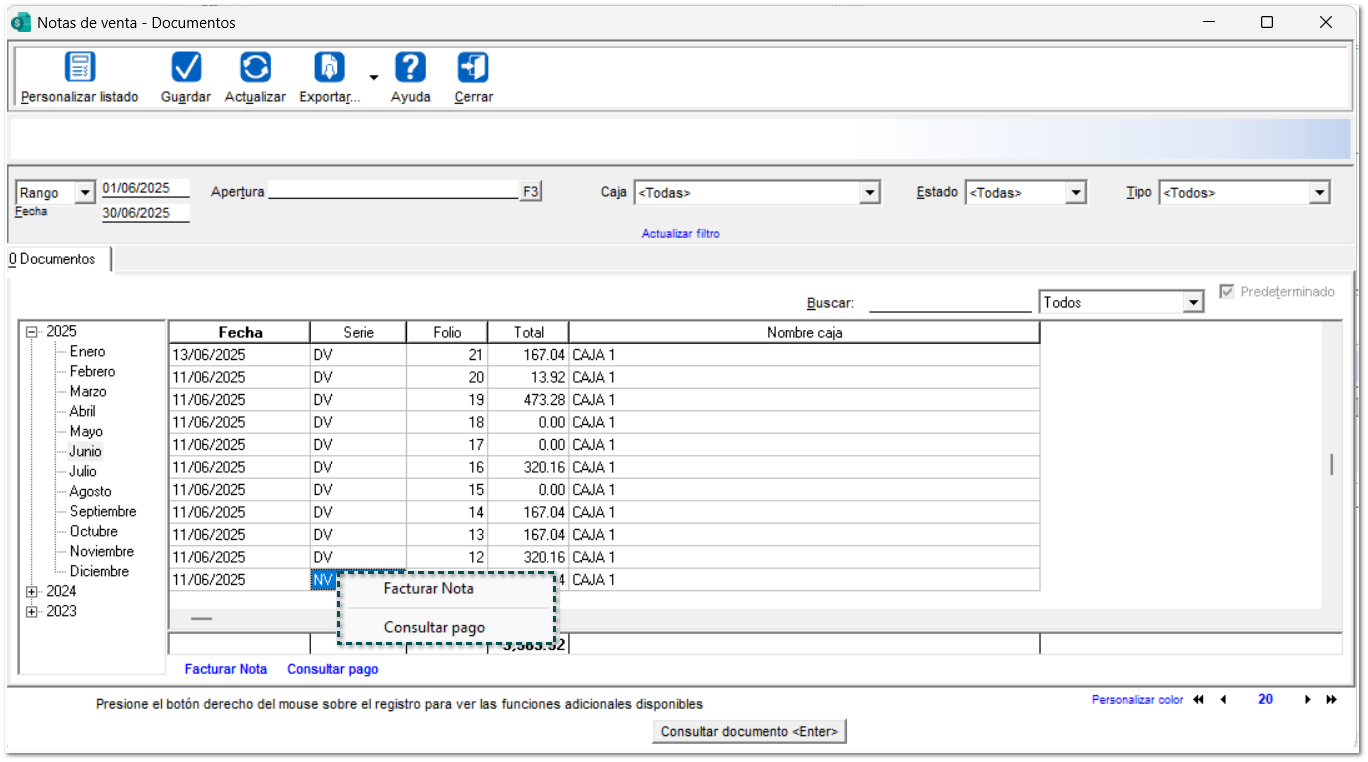Click the Personalizar color link
1368x762 pixels.
[1137, 700]
